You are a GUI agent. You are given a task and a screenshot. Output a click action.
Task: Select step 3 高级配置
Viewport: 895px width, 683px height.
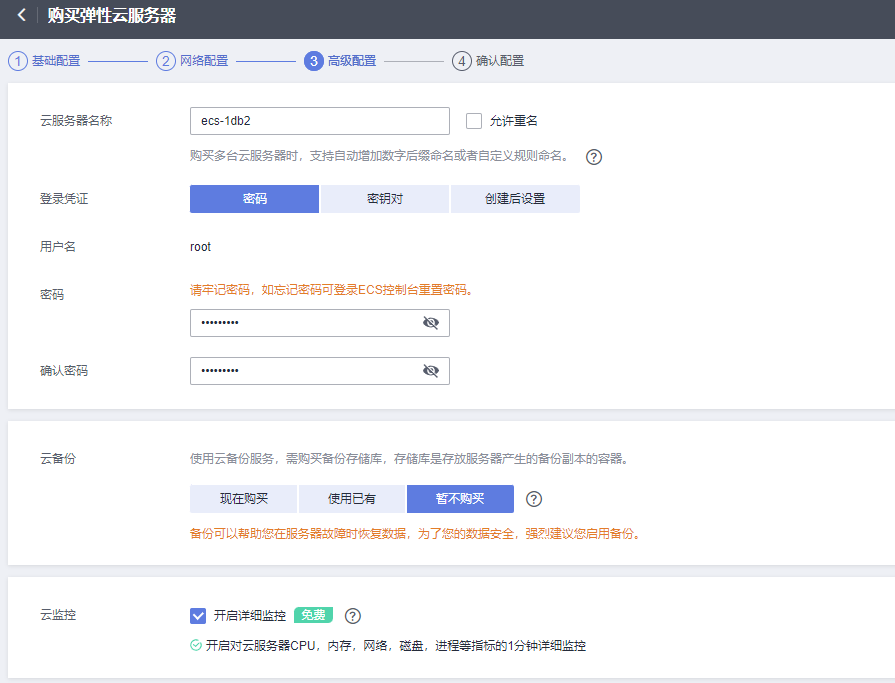pos(340,61)
